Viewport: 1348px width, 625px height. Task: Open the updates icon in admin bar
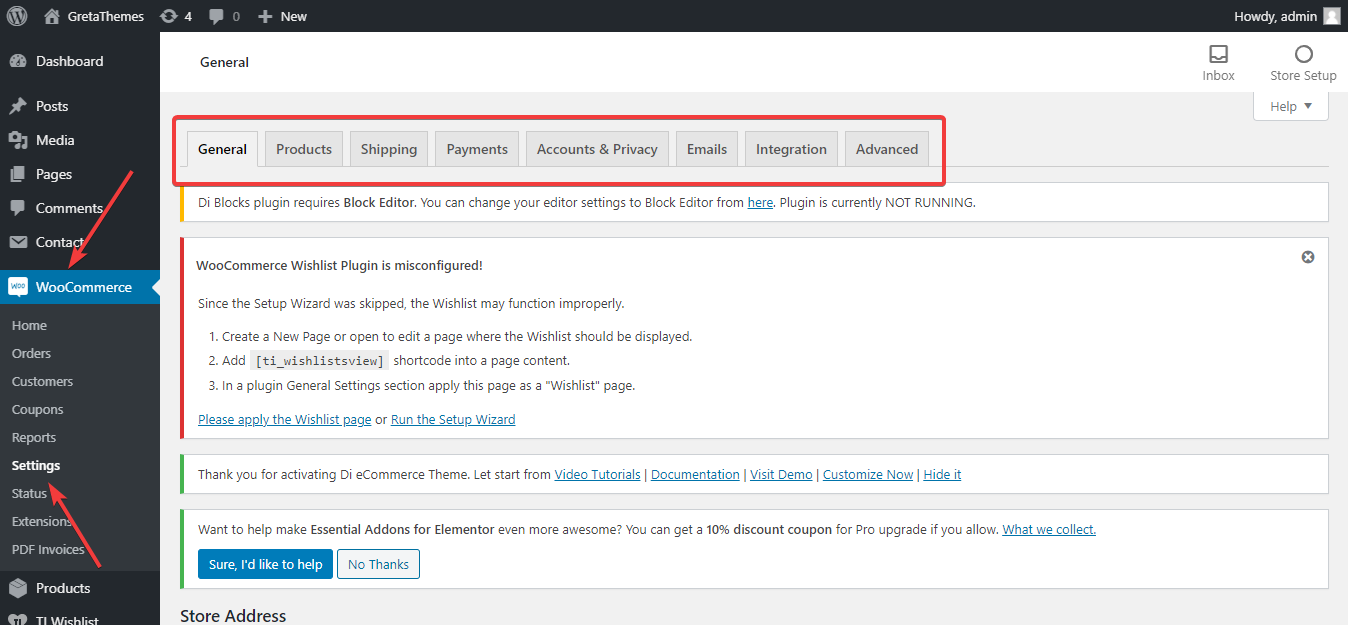[x=169, y=16]
